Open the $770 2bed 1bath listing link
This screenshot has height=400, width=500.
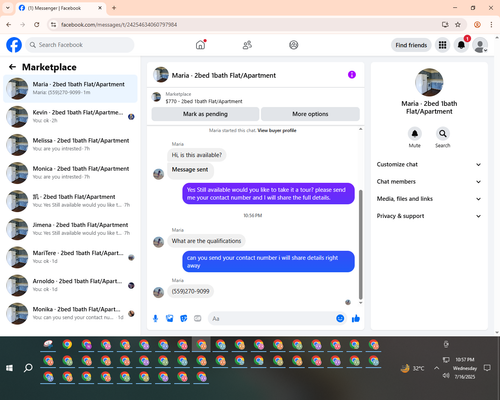204,101
